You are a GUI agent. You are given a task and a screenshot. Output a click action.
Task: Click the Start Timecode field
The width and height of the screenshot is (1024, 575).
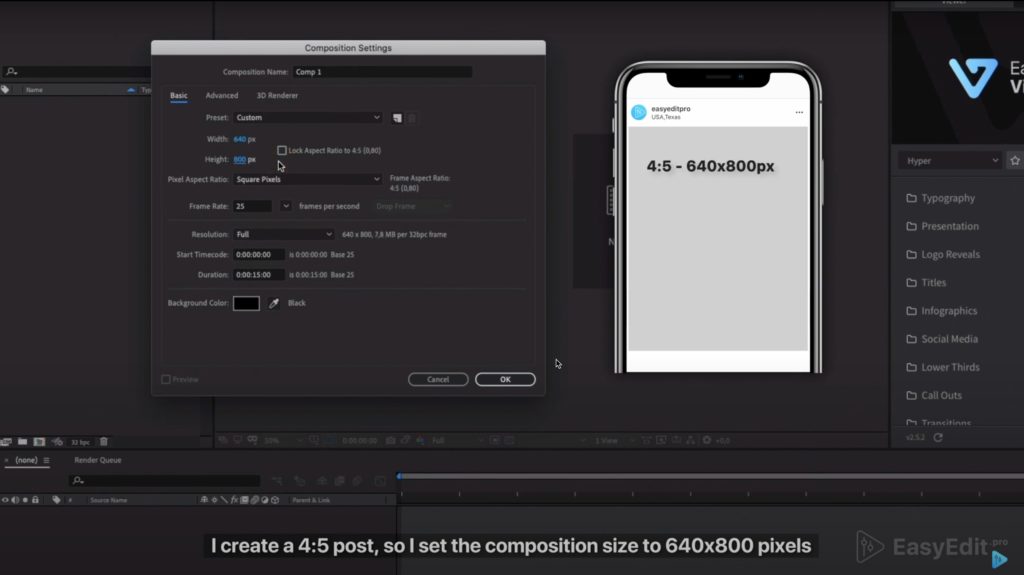(259, 254)
